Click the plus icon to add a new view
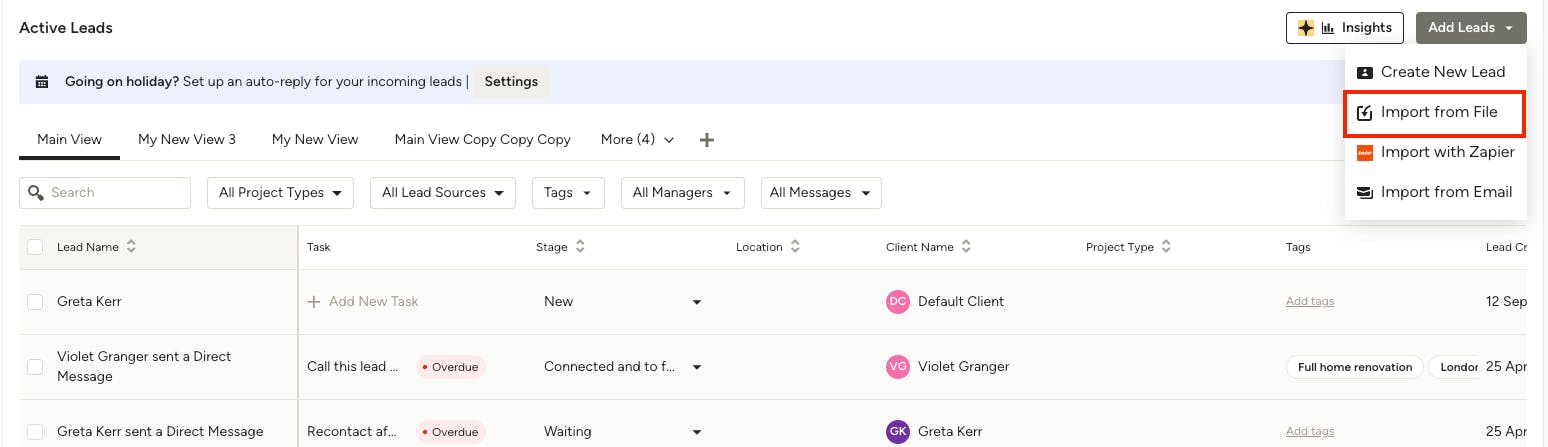1548x447 pixels. pyautogui.click(x=706, y=140)
